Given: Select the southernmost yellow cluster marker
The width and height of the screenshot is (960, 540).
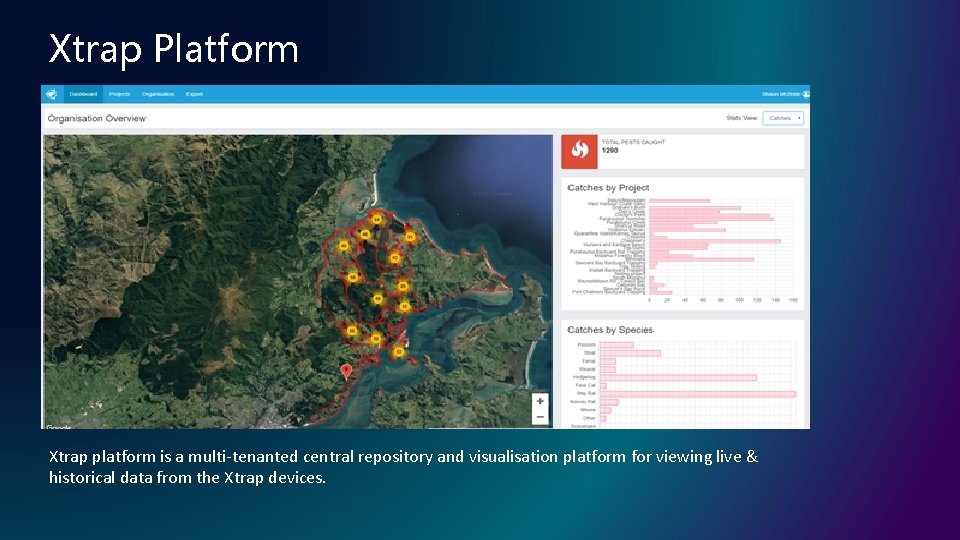Looking at the screenshot, I should (399, 352).
